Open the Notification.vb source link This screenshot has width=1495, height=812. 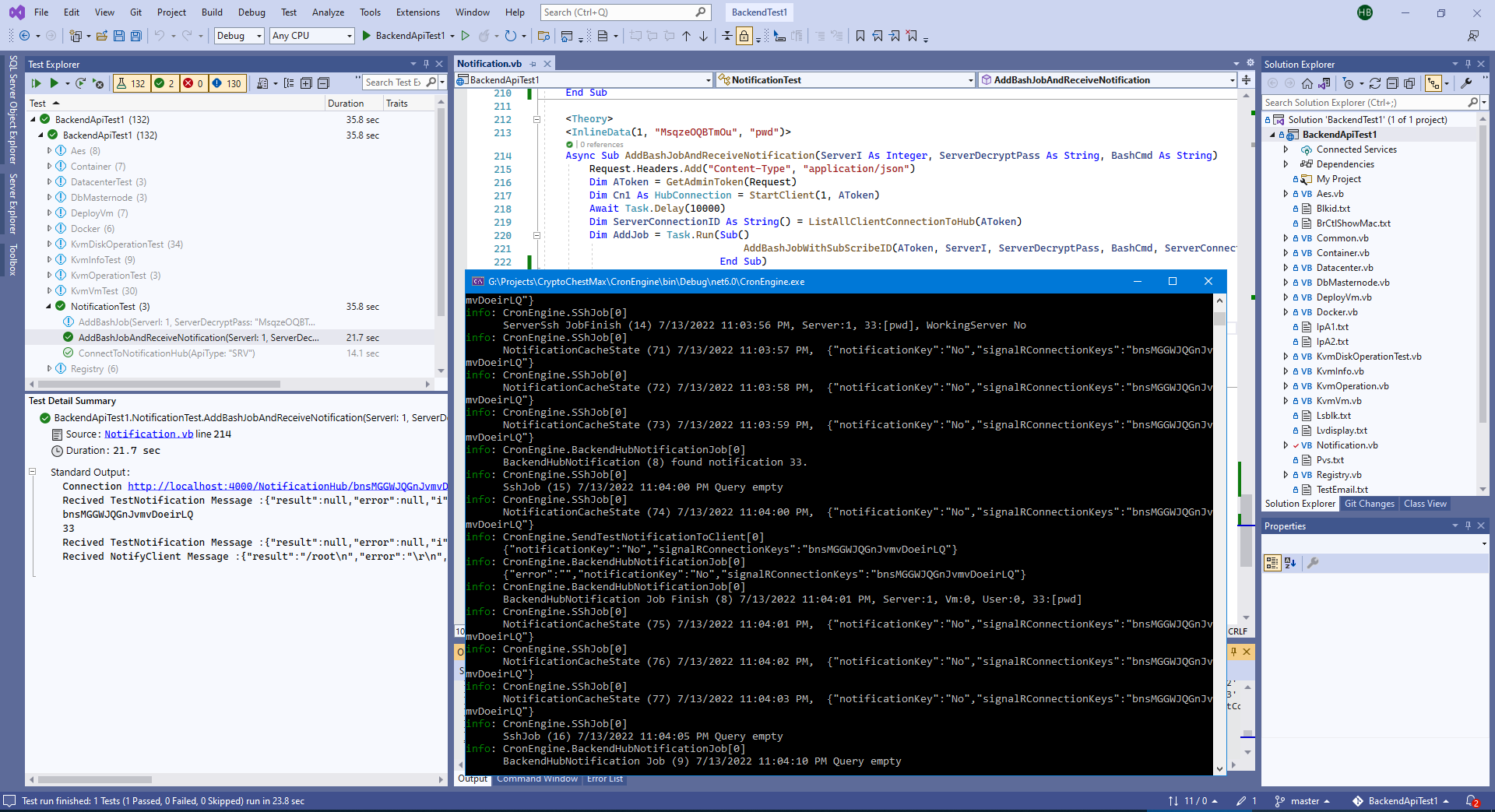pos(149,434)
